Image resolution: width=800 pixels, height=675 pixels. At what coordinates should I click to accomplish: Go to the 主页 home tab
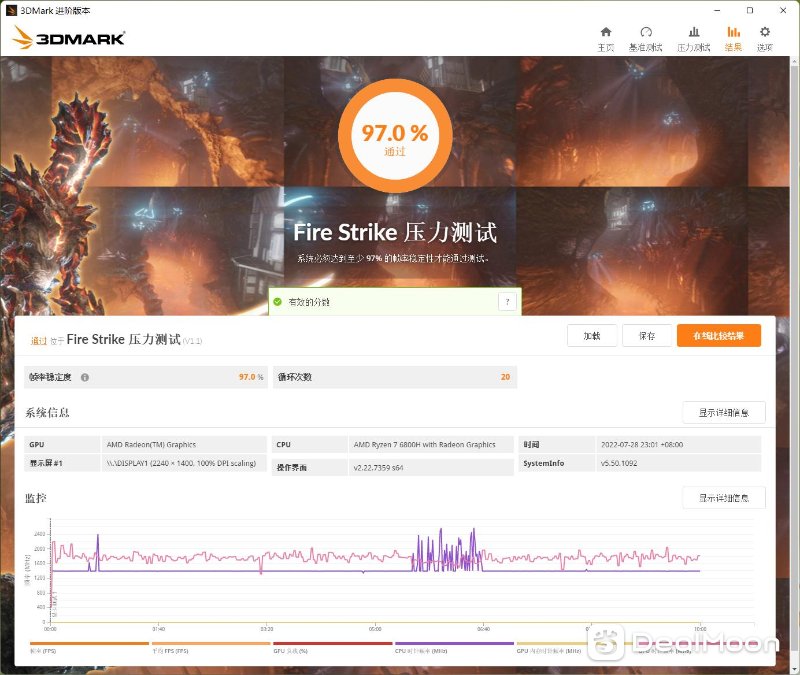point(606,39)
